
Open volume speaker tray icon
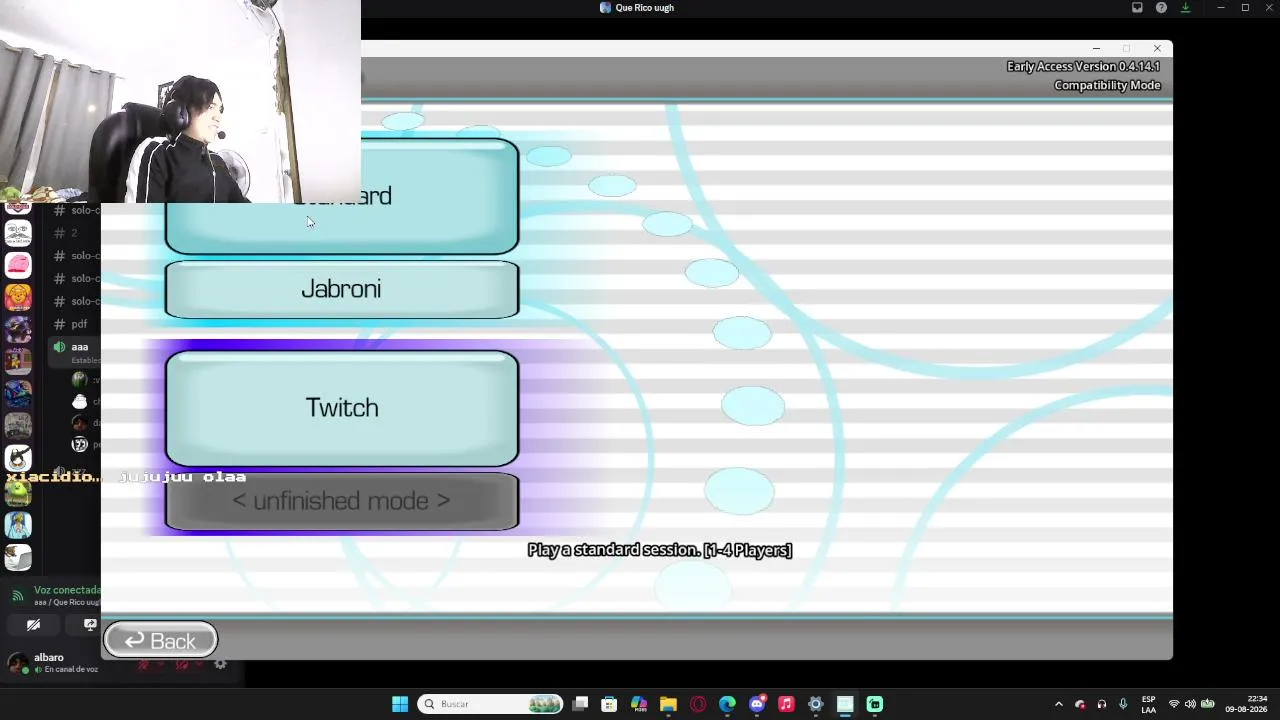[1191, 704]
